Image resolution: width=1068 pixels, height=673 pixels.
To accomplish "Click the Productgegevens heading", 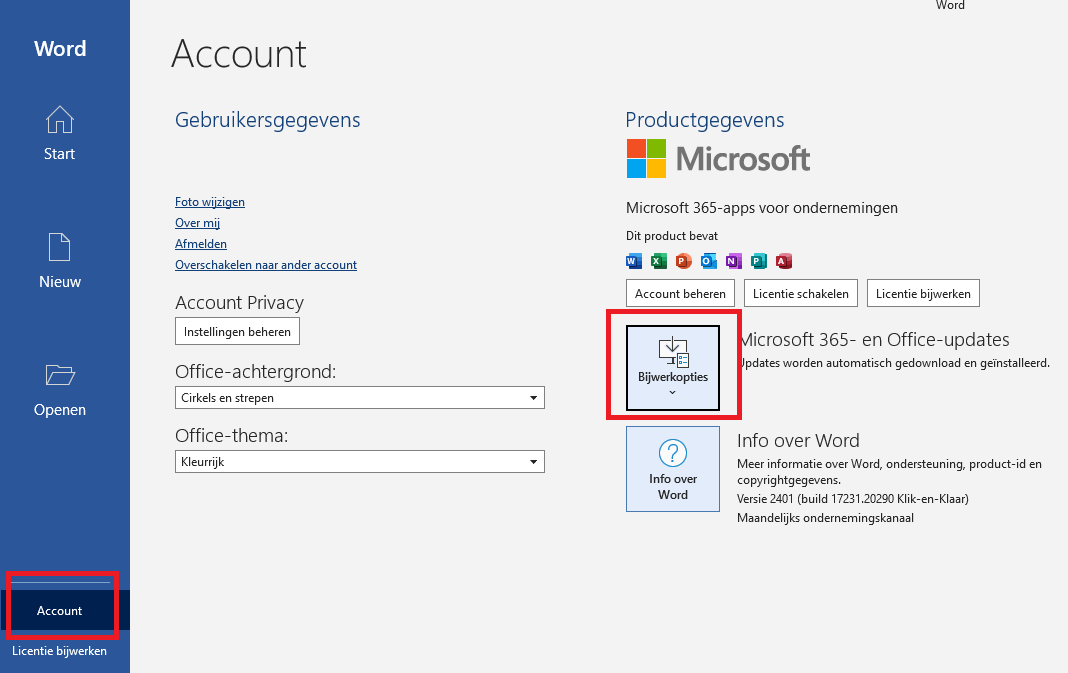I will point(705,120).
